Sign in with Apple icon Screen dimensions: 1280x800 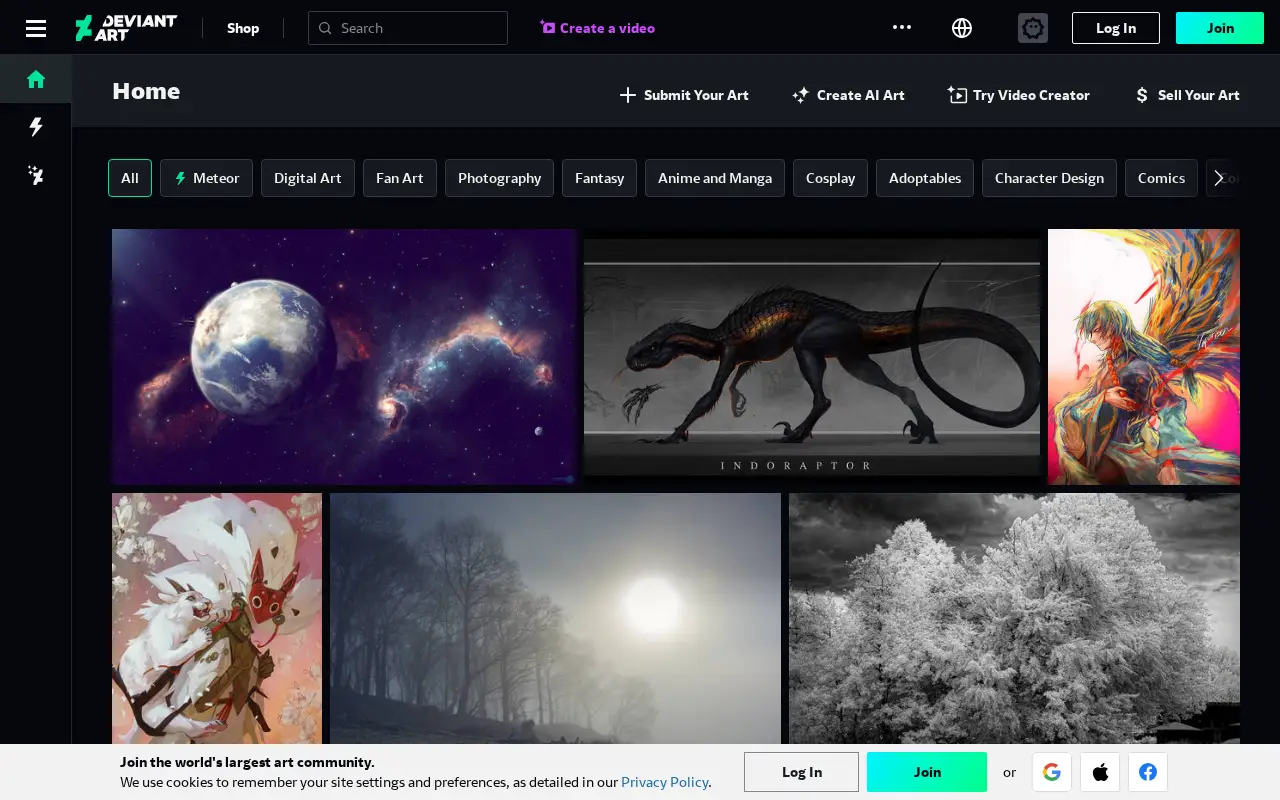coord(1100,772)
